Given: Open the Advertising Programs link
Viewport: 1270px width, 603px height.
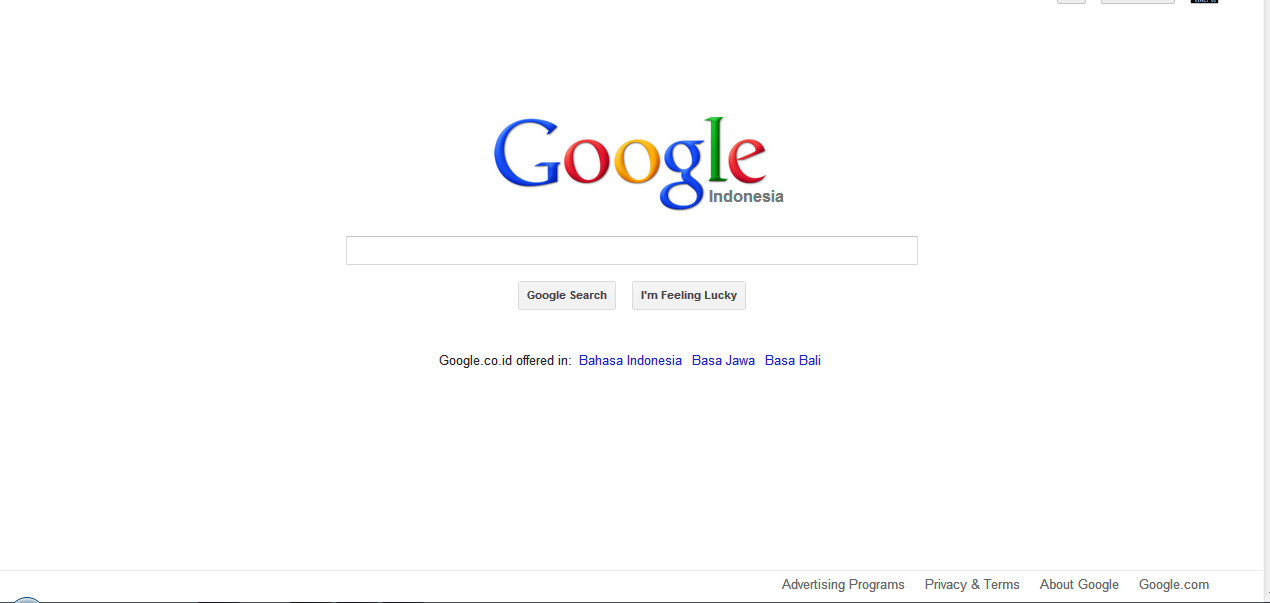Looking at the screenshot, I should (843, 584).
